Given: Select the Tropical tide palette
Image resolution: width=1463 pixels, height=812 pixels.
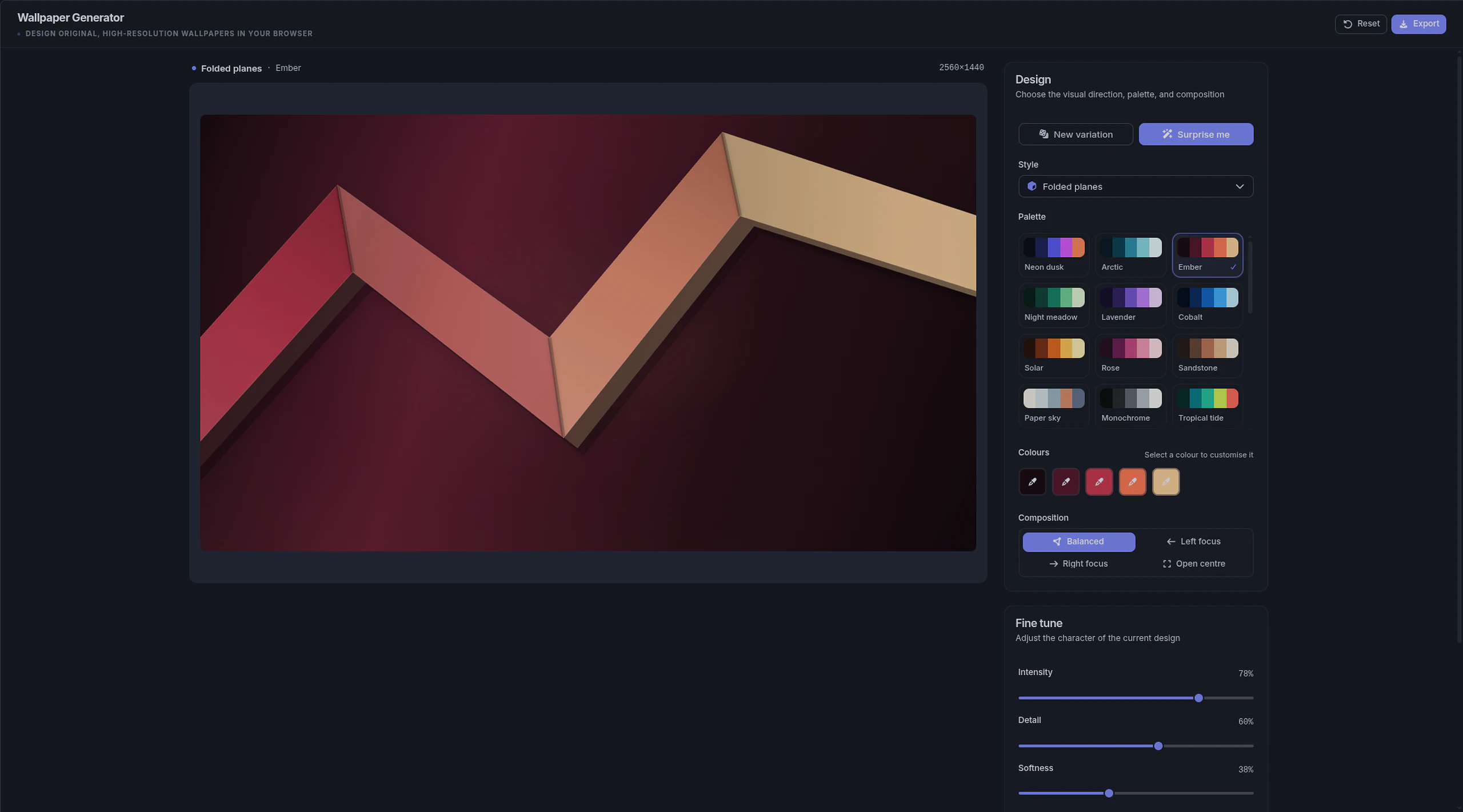Looking at the screenshot, I should click(1207, 406).
